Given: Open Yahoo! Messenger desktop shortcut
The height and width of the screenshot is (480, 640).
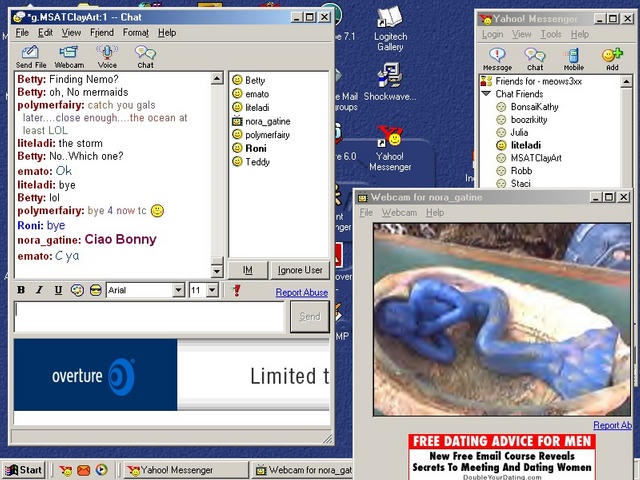Looking at the screenshot, I should tap(390, 149).
